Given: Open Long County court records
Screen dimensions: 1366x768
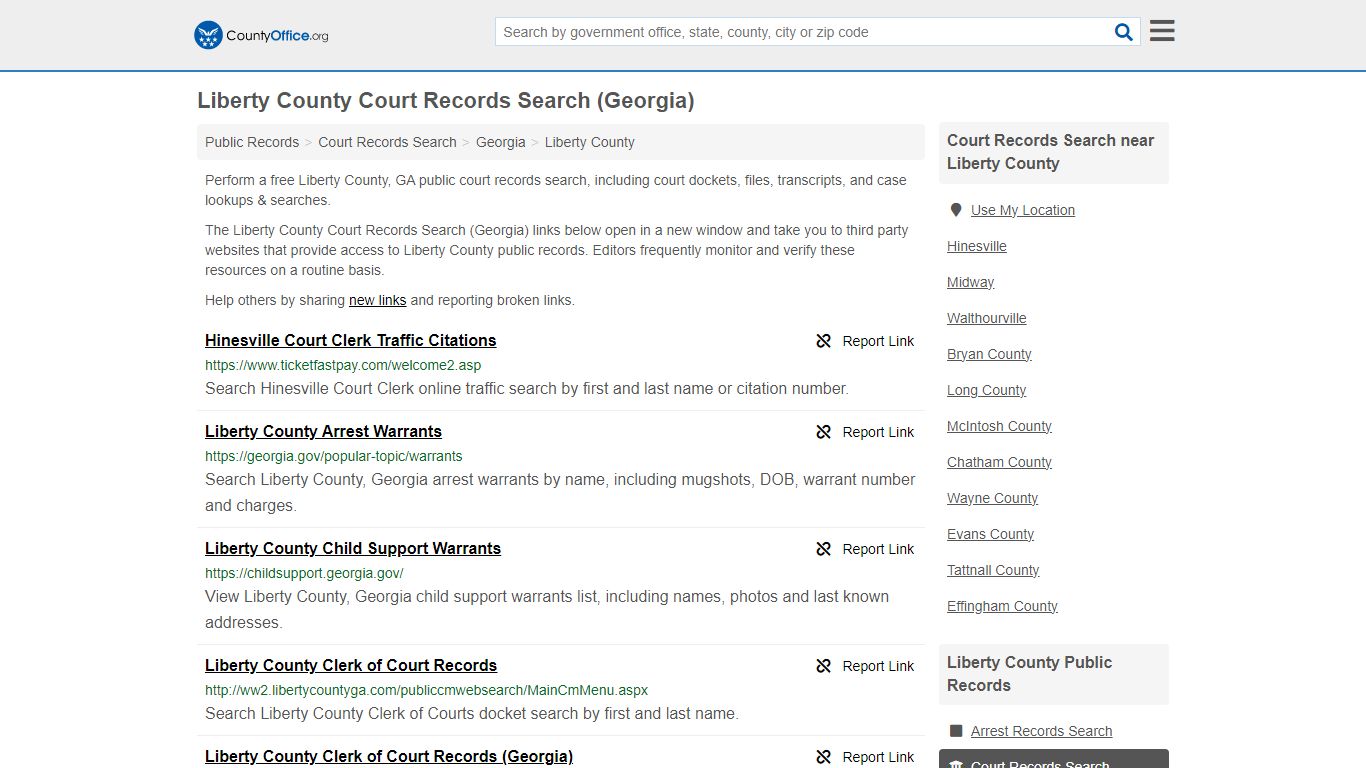Looking at the screenshot, I should pos(986,390).
